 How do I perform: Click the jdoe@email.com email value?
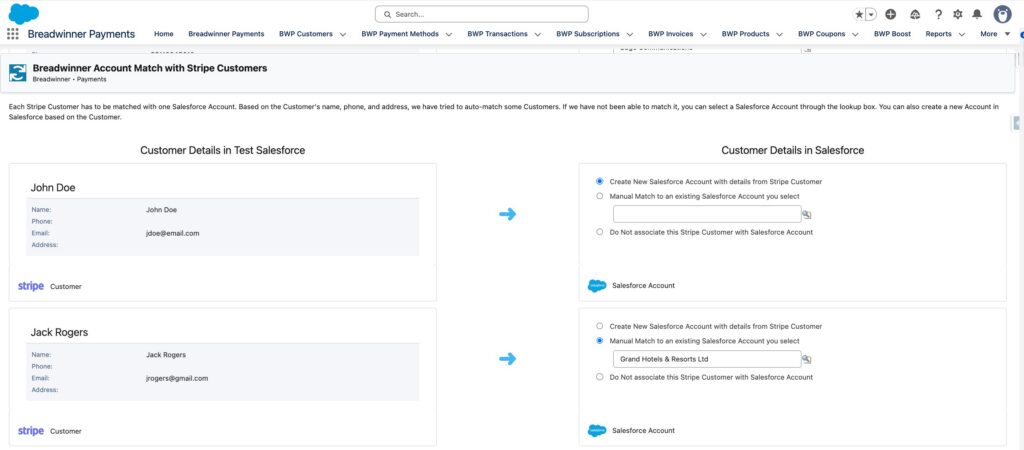(172, 233)
